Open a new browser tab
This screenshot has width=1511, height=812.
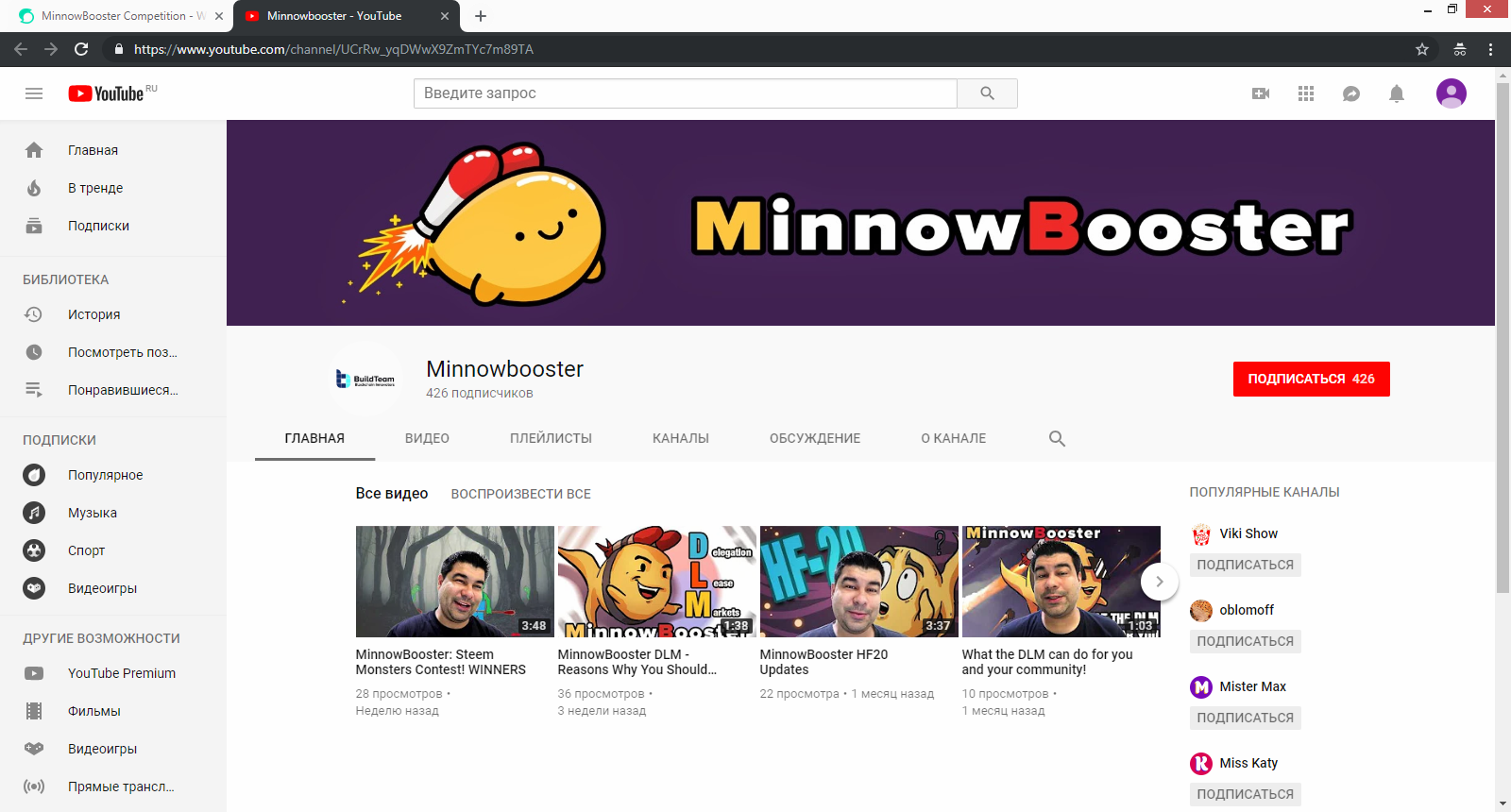click(480, 16)
